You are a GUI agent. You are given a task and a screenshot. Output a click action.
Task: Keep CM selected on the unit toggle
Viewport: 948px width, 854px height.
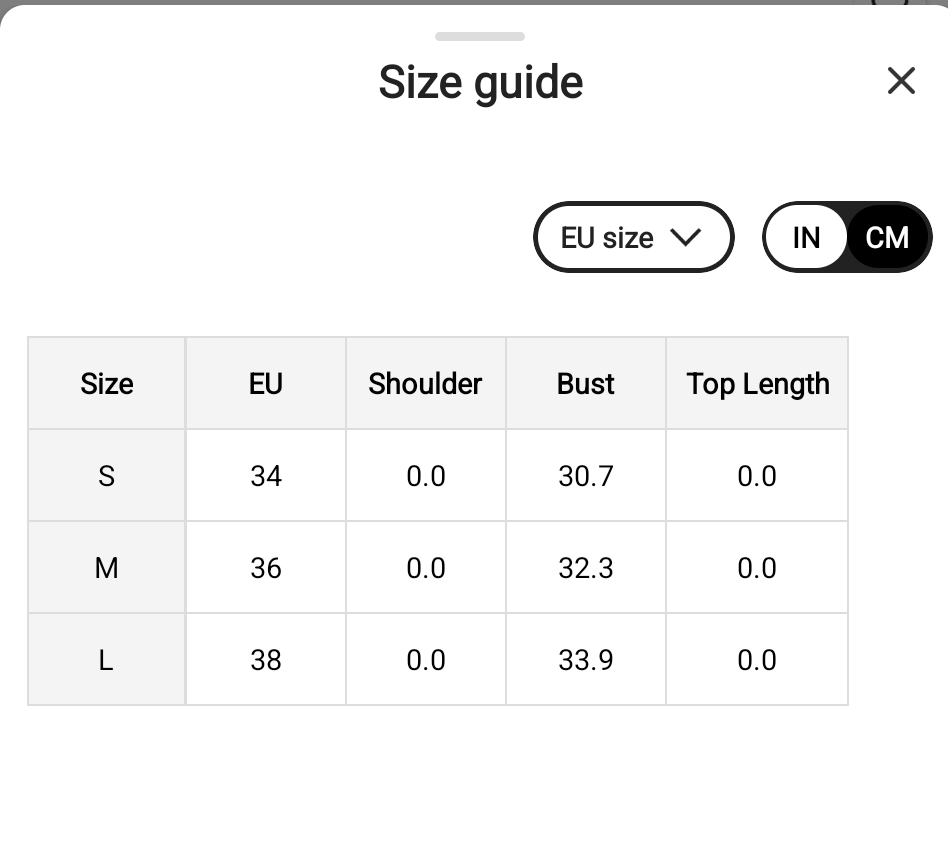(884, 237)
